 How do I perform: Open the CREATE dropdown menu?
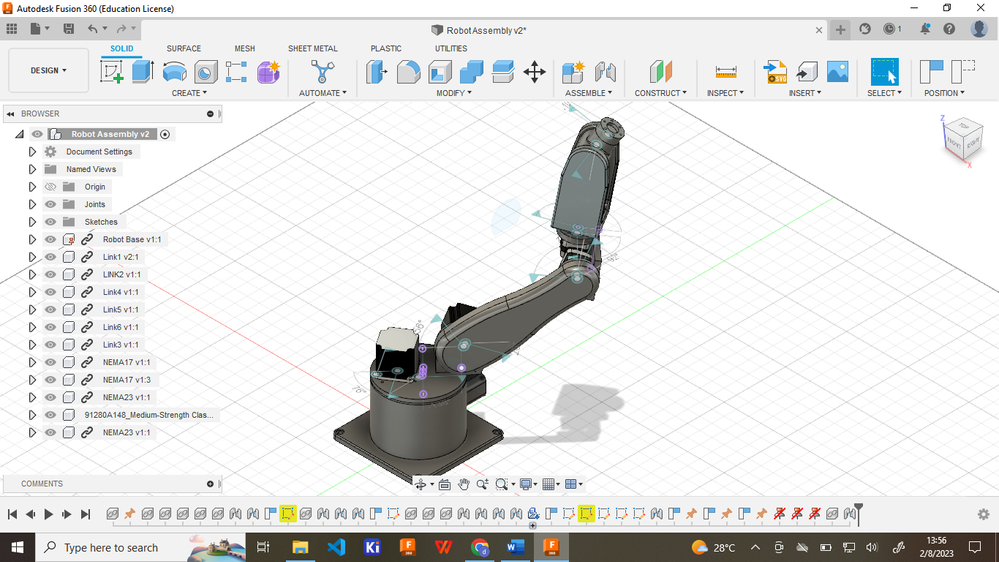(x=189, y=93)
